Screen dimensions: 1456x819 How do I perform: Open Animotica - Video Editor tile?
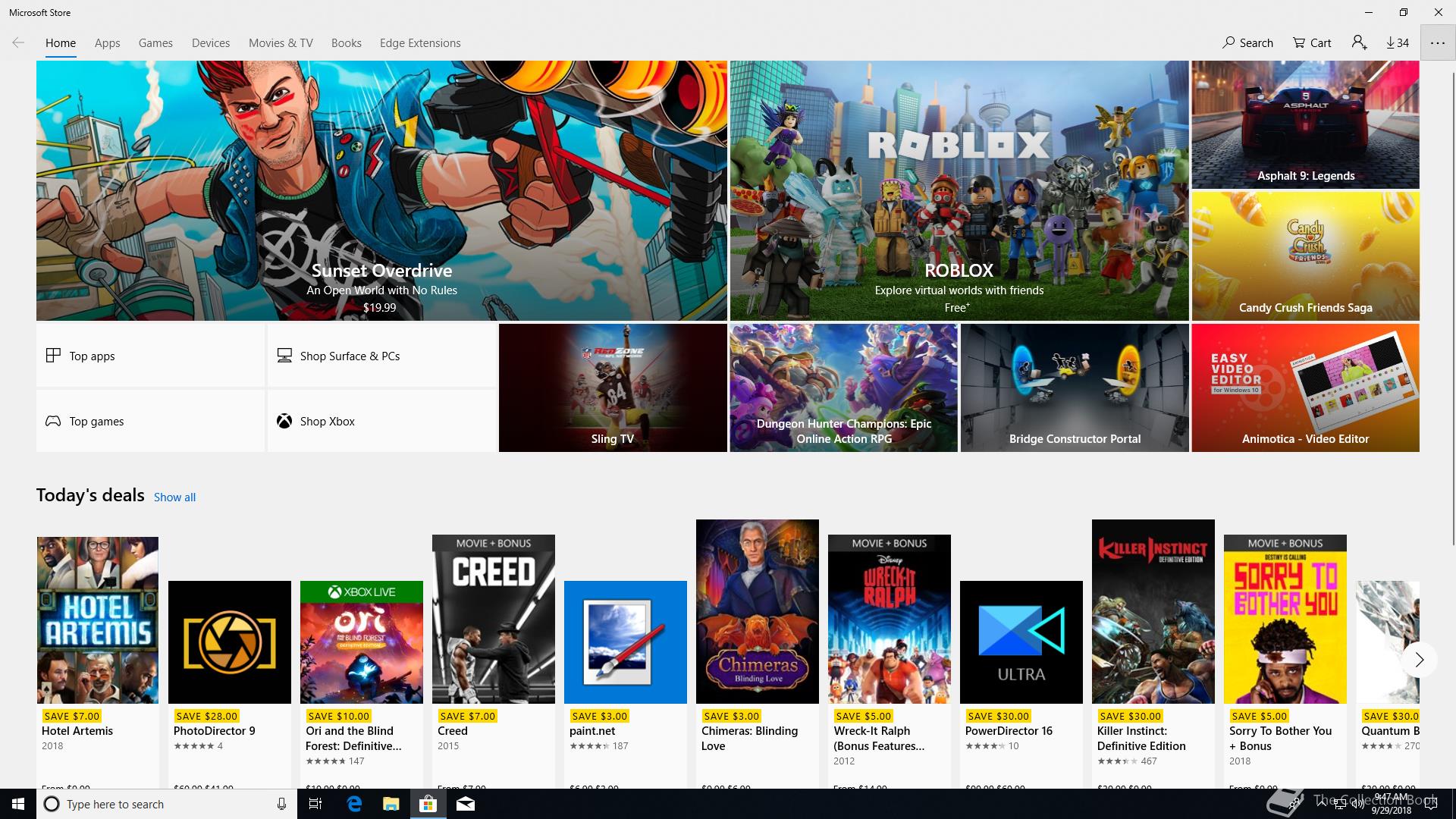coord(1305,388)
